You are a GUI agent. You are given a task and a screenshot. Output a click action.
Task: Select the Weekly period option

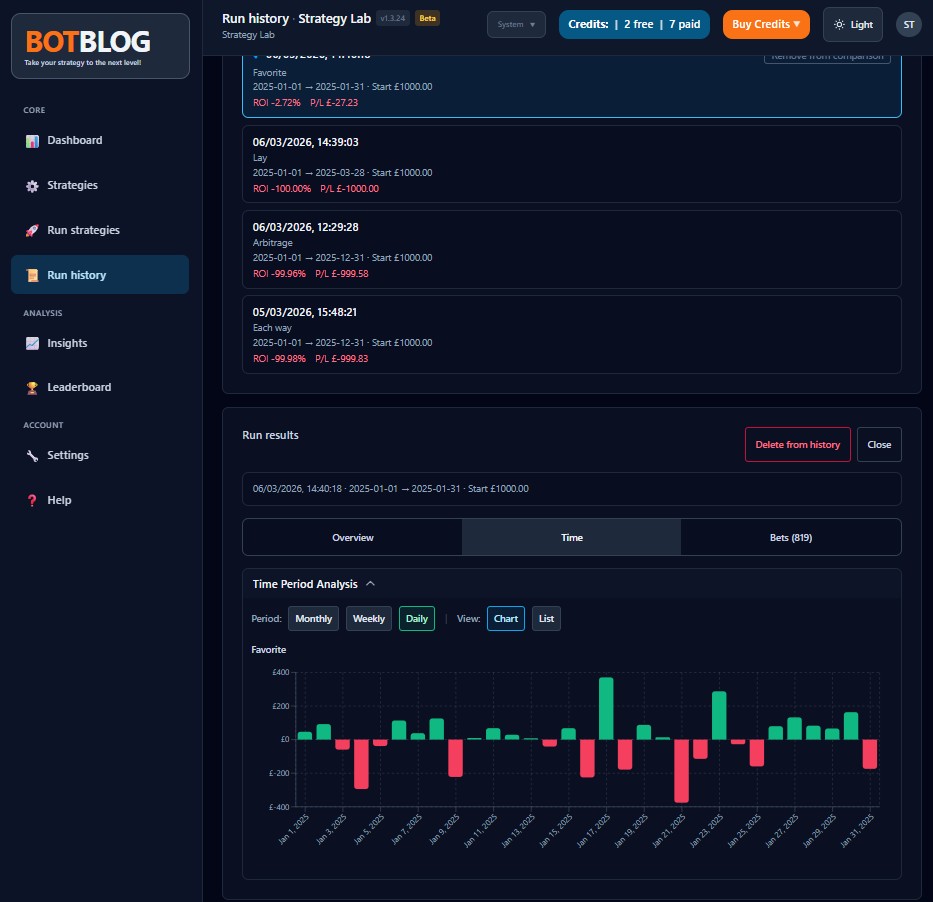click(368, 618)
